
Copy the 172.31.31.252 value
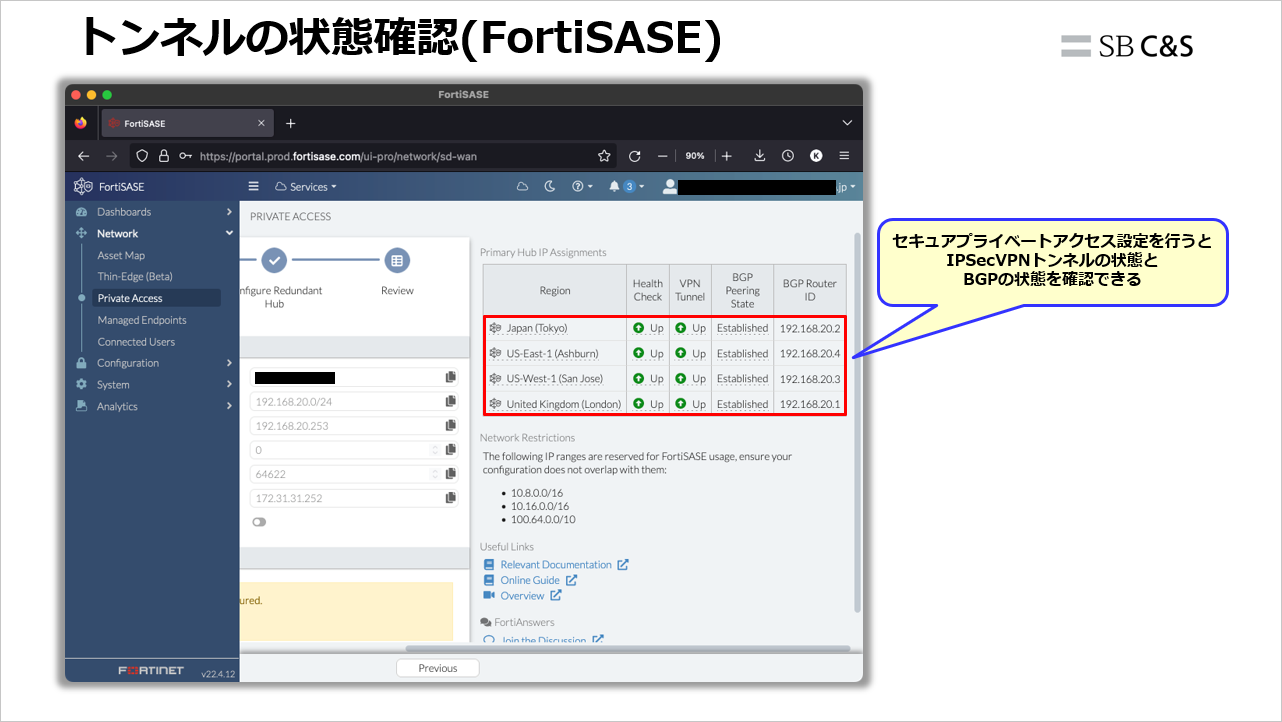pyautogui.click(x=451, y=498)
